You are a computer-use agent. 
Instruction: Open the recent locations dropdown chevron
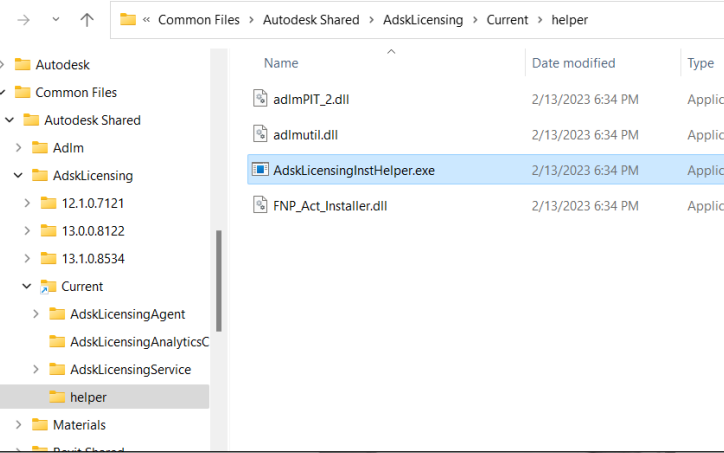click(x=55, y=19)
